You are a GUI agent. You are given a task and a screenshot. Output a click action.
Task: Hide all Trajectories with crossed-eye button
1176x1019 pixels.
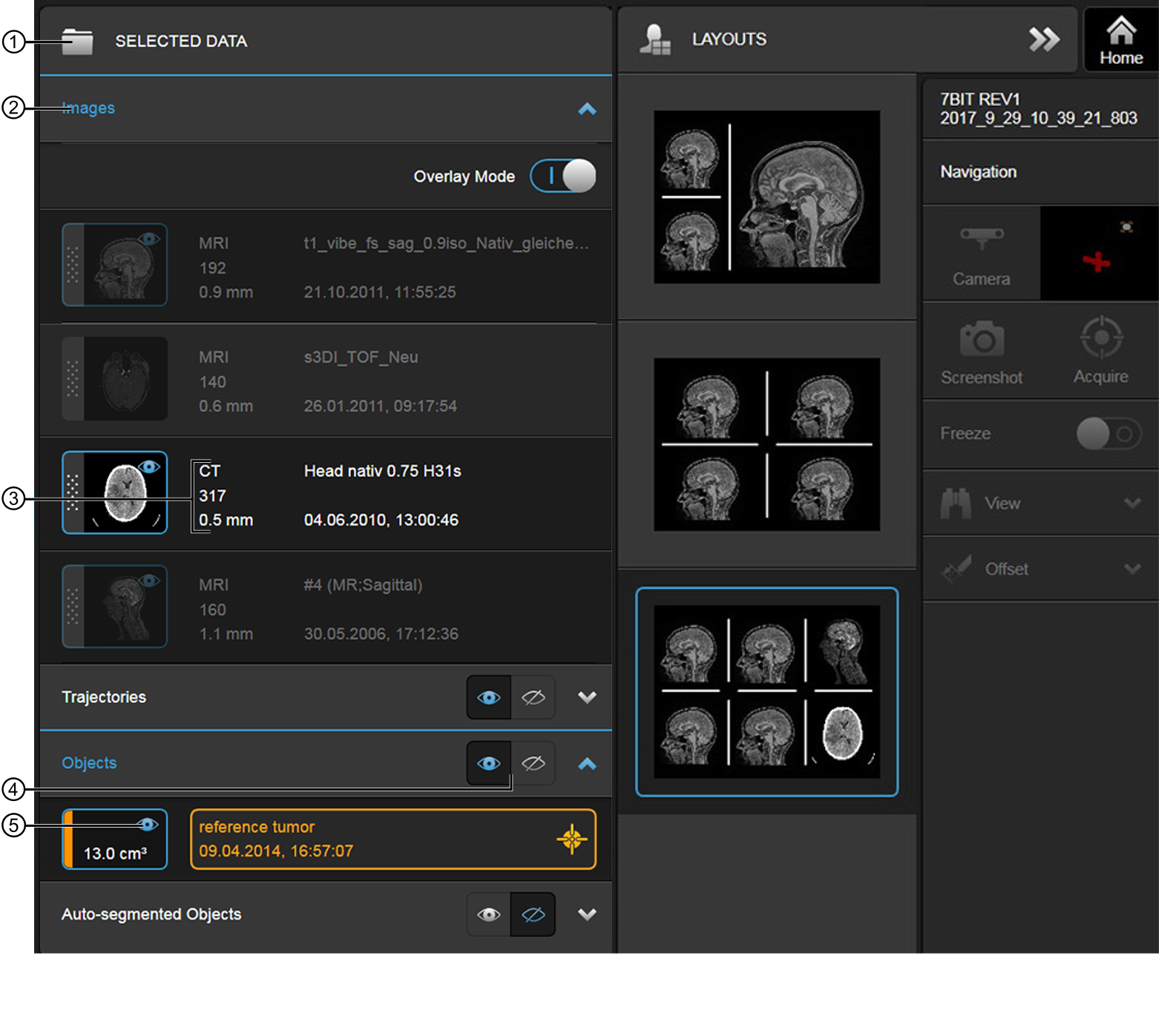tap(533, 698)
